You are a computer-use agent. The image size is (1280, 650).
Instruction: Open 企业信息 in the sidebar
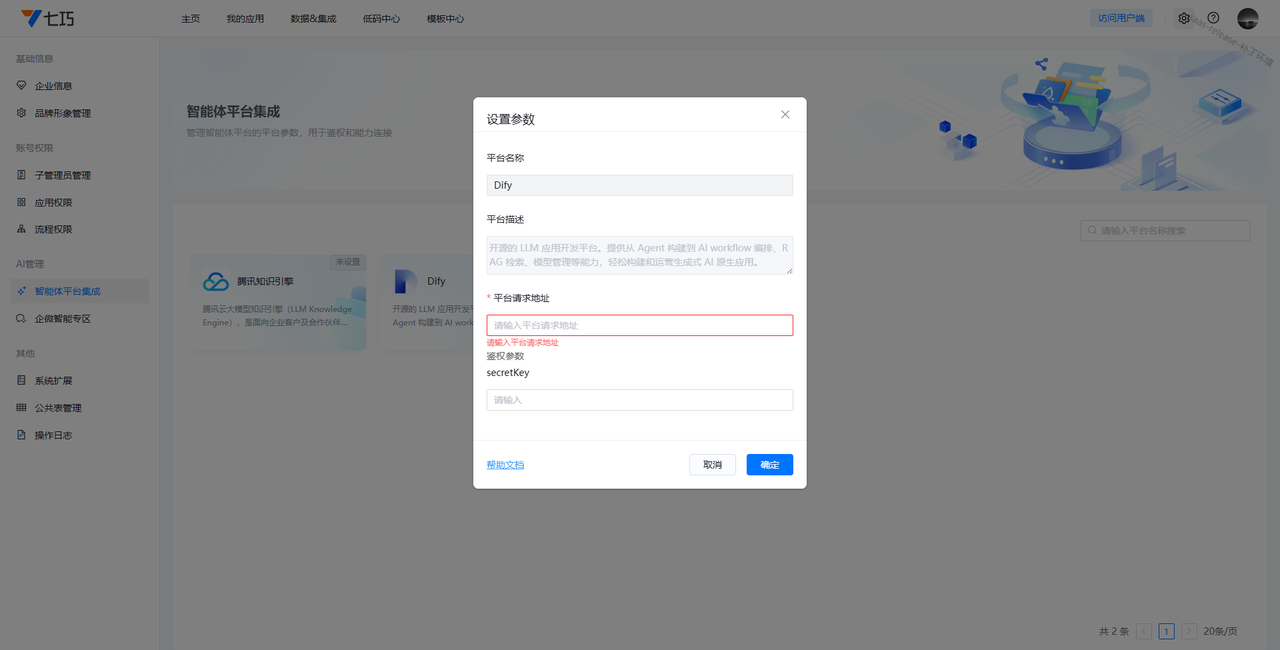[53, 86]
